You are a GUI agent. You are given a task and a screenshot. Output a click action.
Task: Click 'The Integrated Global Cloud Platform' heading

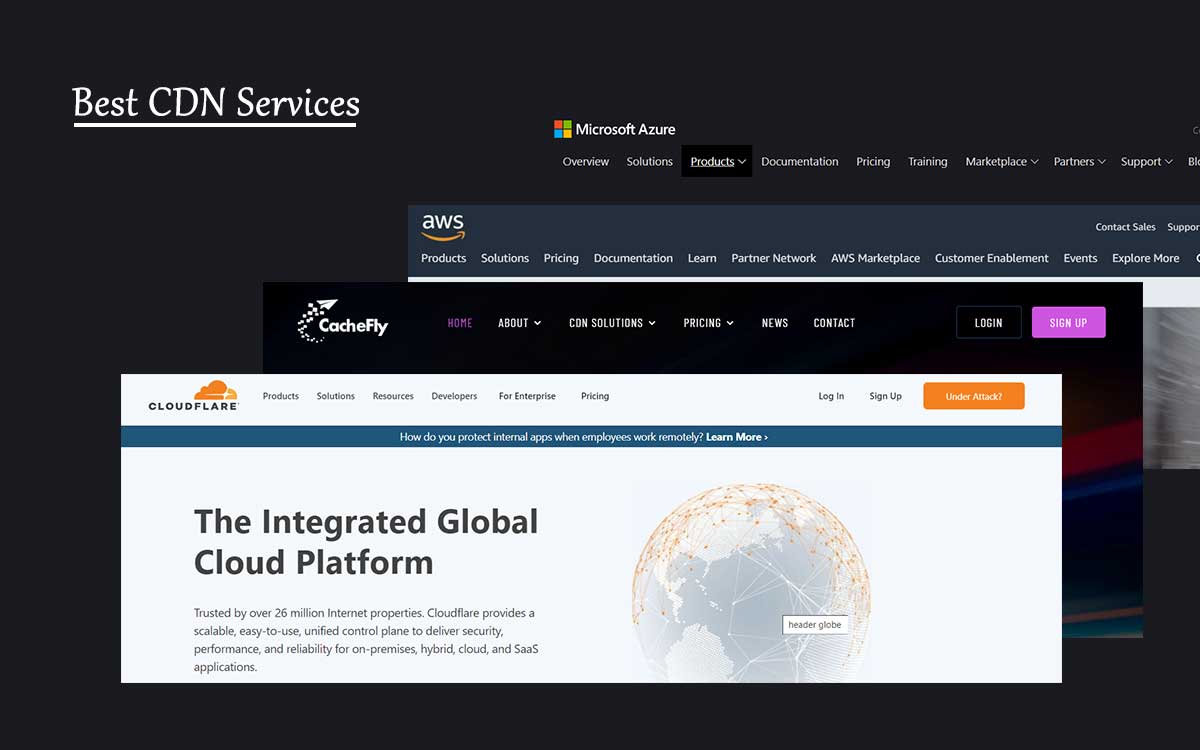click(x=366, y=541)
